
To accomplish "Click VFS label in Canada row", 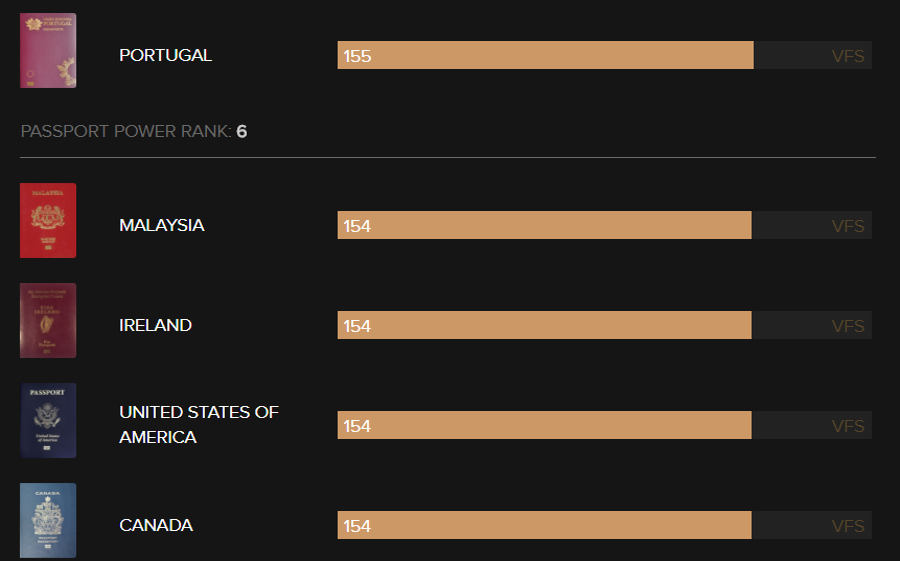I will pos(848,525).
